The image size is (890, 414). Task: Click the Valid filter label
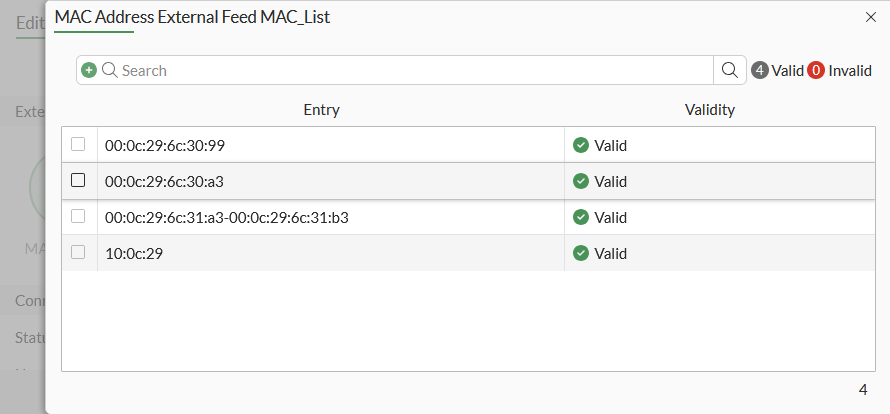coord(788,70)
